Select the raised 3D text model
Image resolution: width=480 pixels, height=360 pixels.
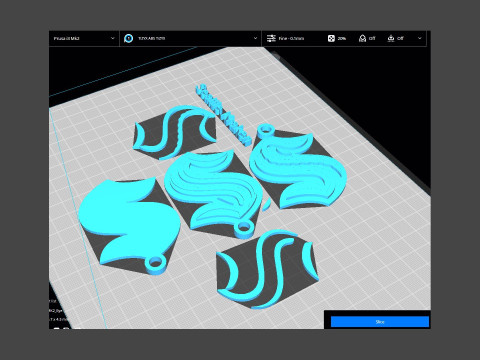223,114
